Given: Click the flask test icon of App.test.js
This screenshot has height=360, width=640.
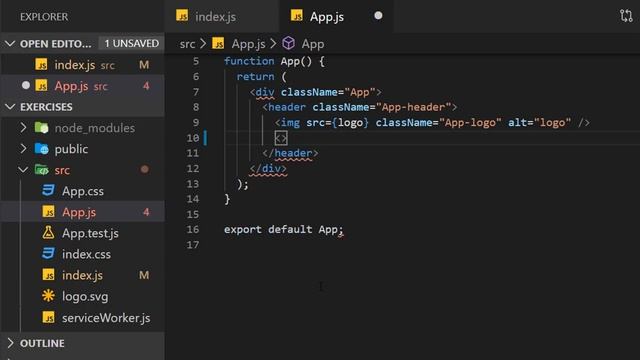Looking at the screenshot, I should click(x=48, y=233).
